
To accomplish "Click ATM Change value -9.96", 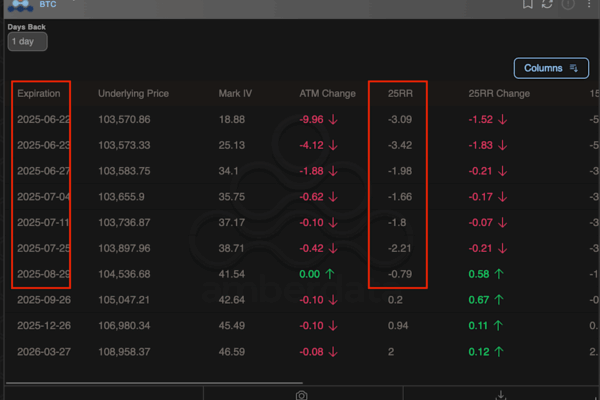I will point(311,119).
